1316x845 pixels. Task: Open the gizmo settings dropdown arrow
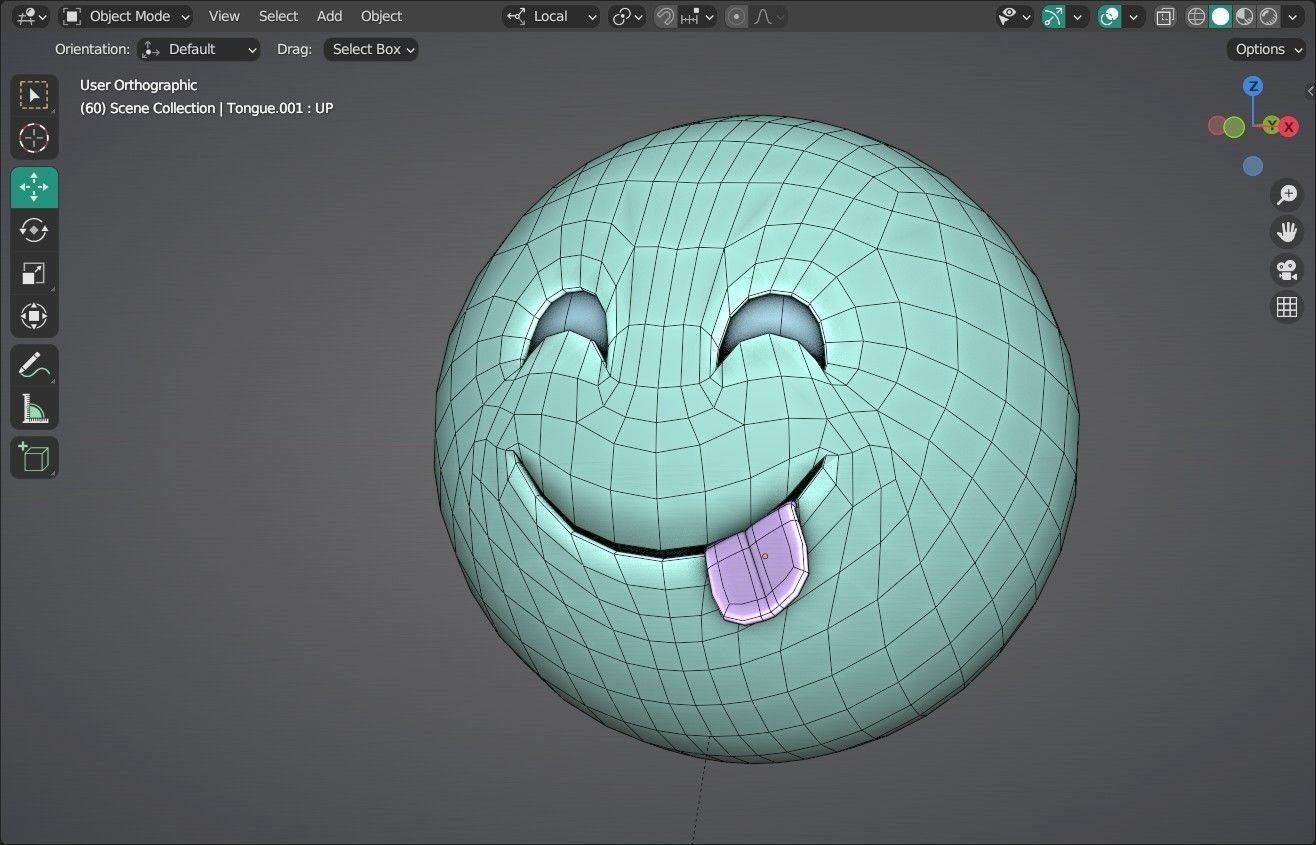pos(1077,16)
